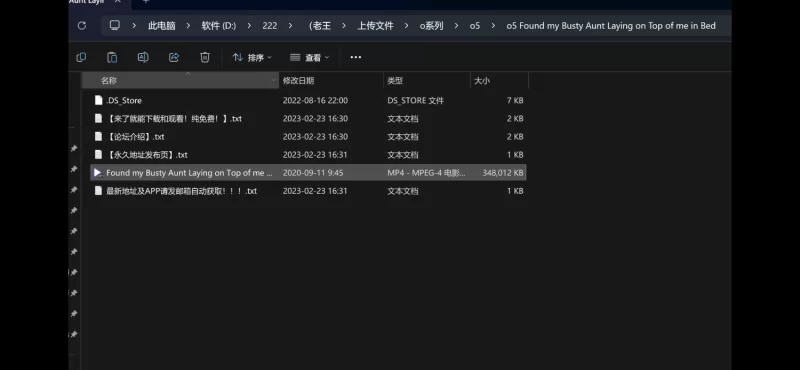Image resolution: width=800 pixels, height=370 pixels.
Task: Refresh the current folder view
Action: pos(82,26)
